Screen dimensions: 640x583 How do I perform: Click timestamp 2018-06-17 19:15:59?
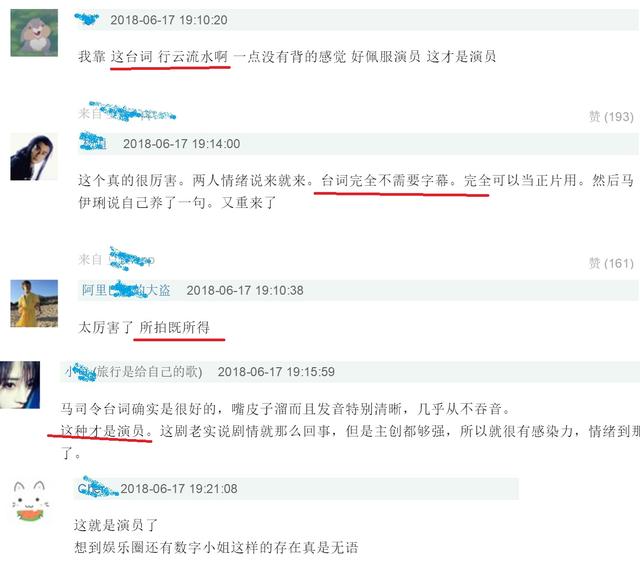(276, 372)
